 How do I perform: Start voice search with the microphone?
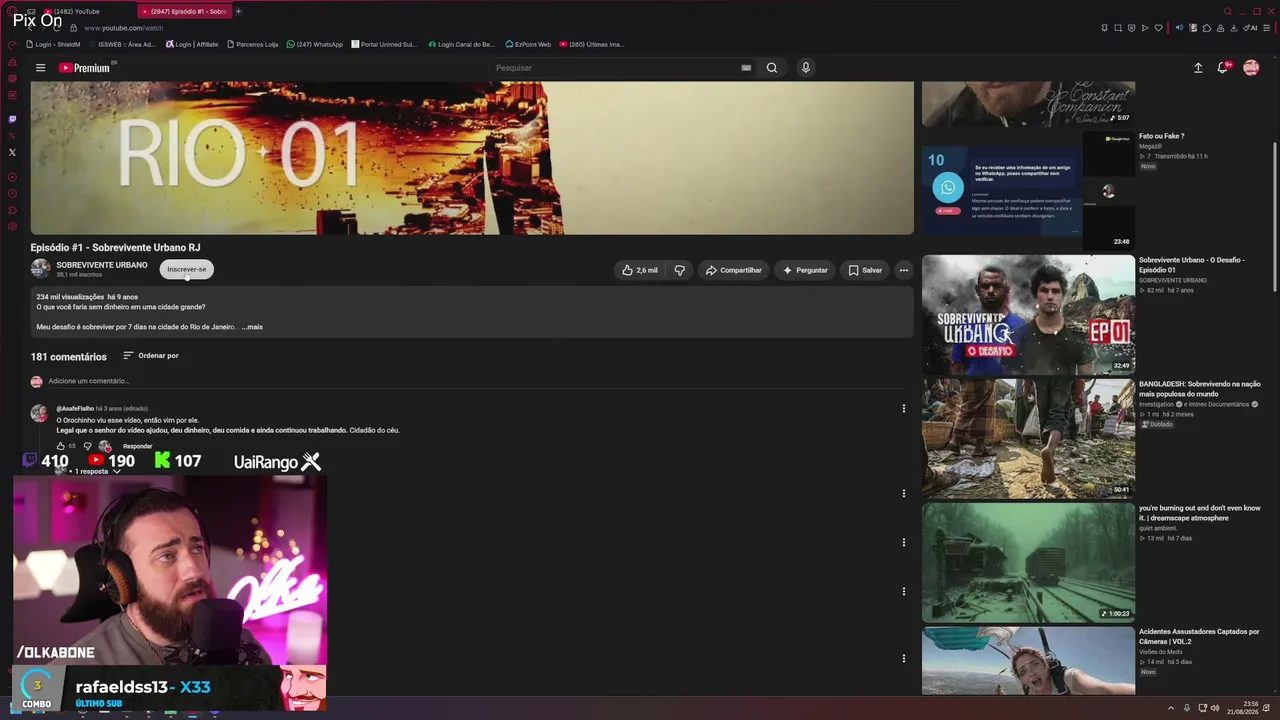pos(805,68)
